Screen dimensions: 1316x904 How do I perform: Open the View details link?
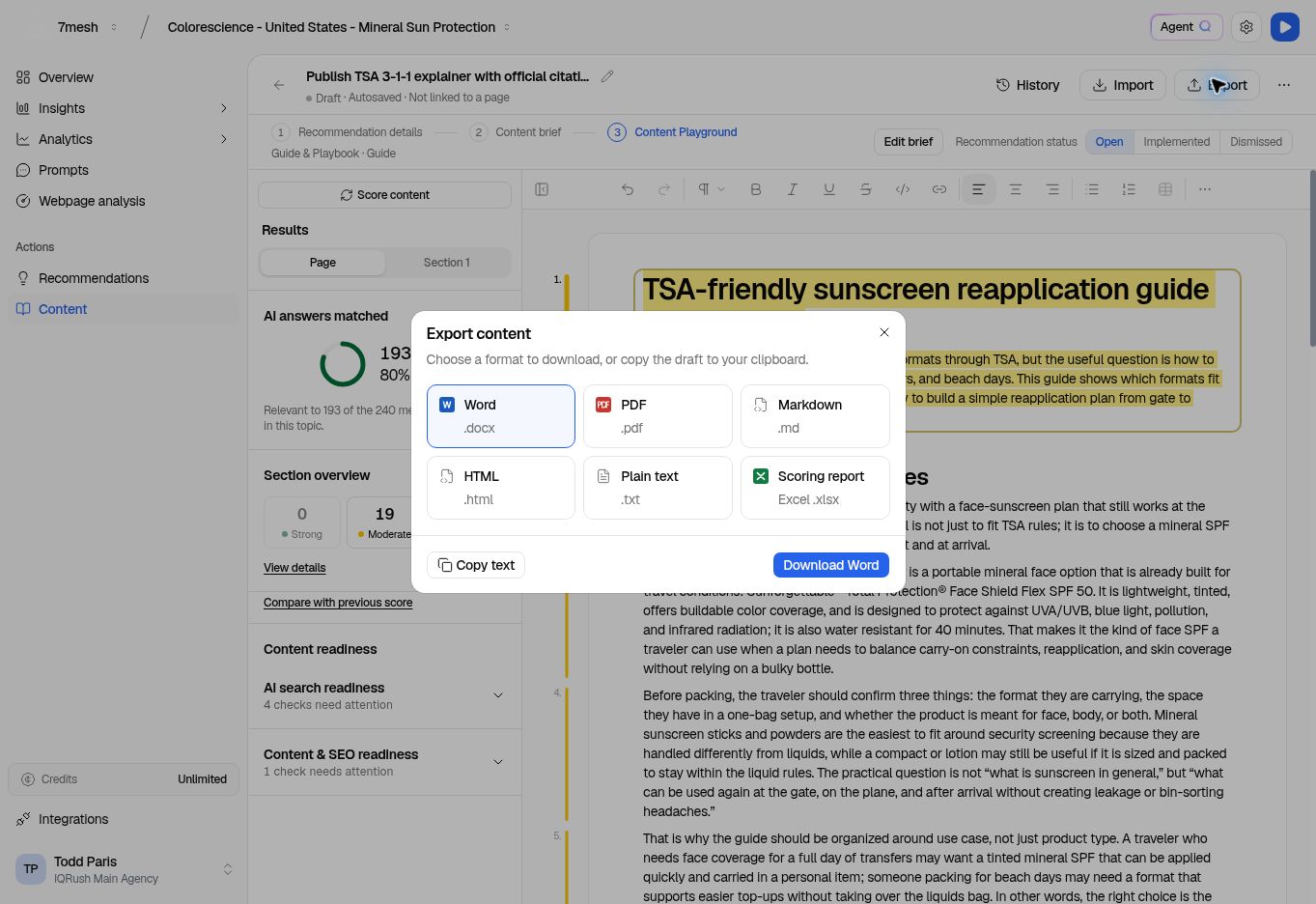click(x=294, y=568)
